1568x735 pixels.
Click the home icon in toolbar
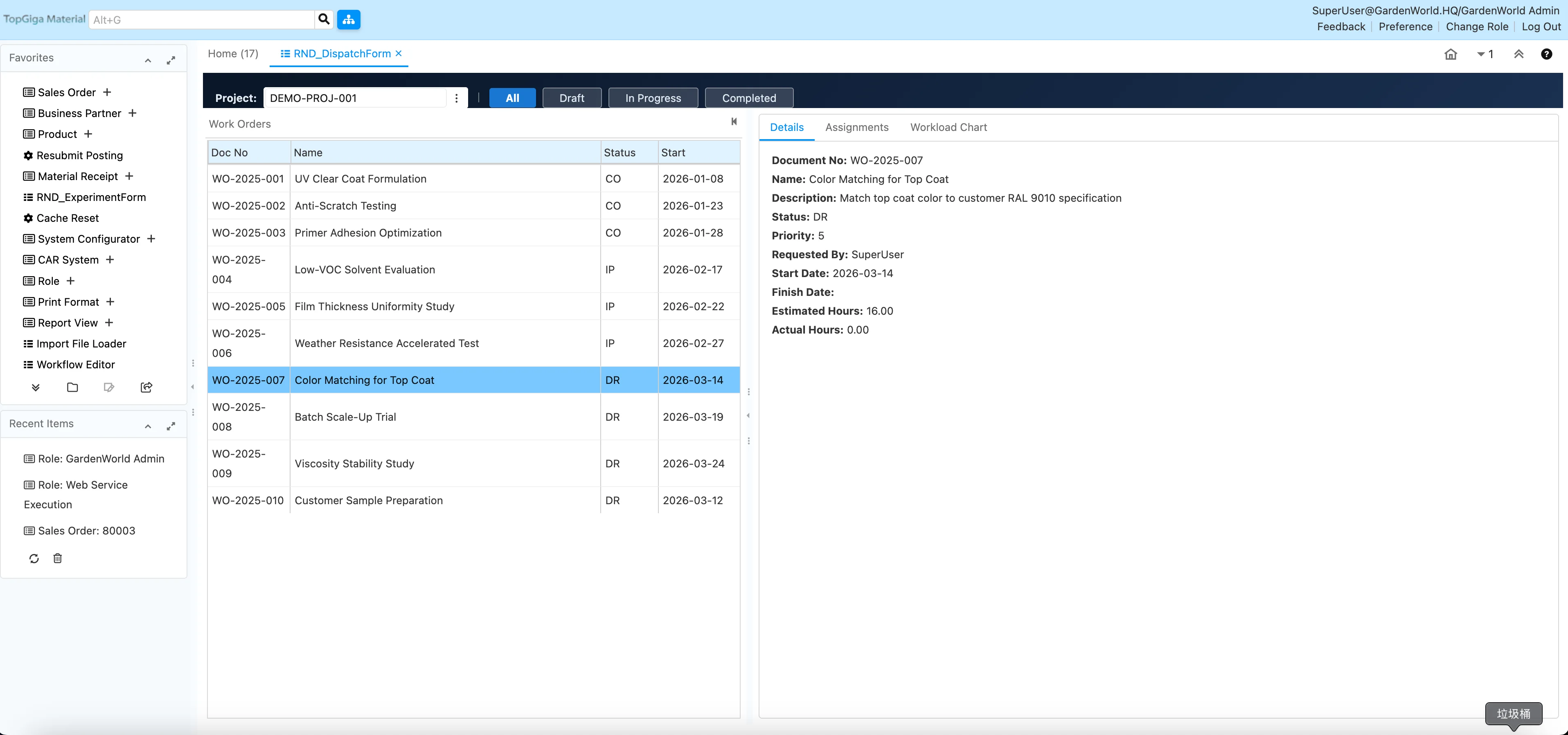point(1451,54)
